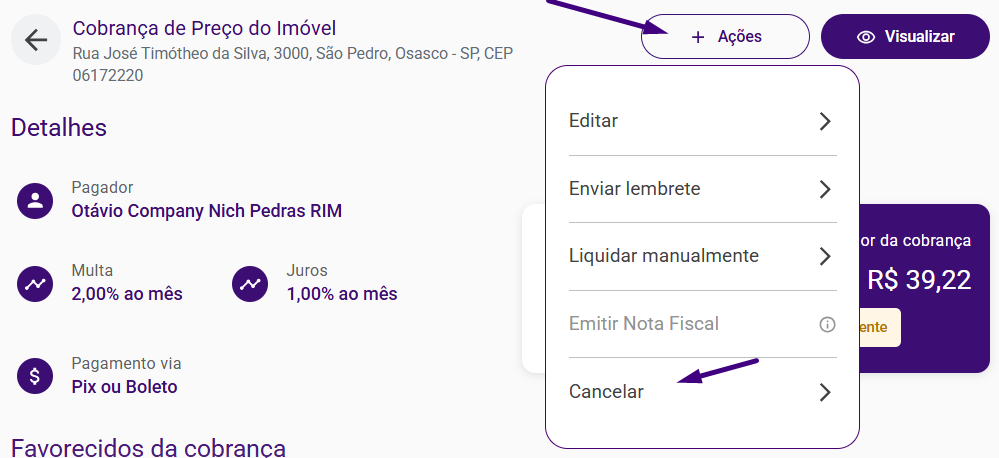The width and height of the screenshot is (999, 458).
Task: Click the payer name Otávio Company Nich Pedras RIM
Action: (206, 211)
